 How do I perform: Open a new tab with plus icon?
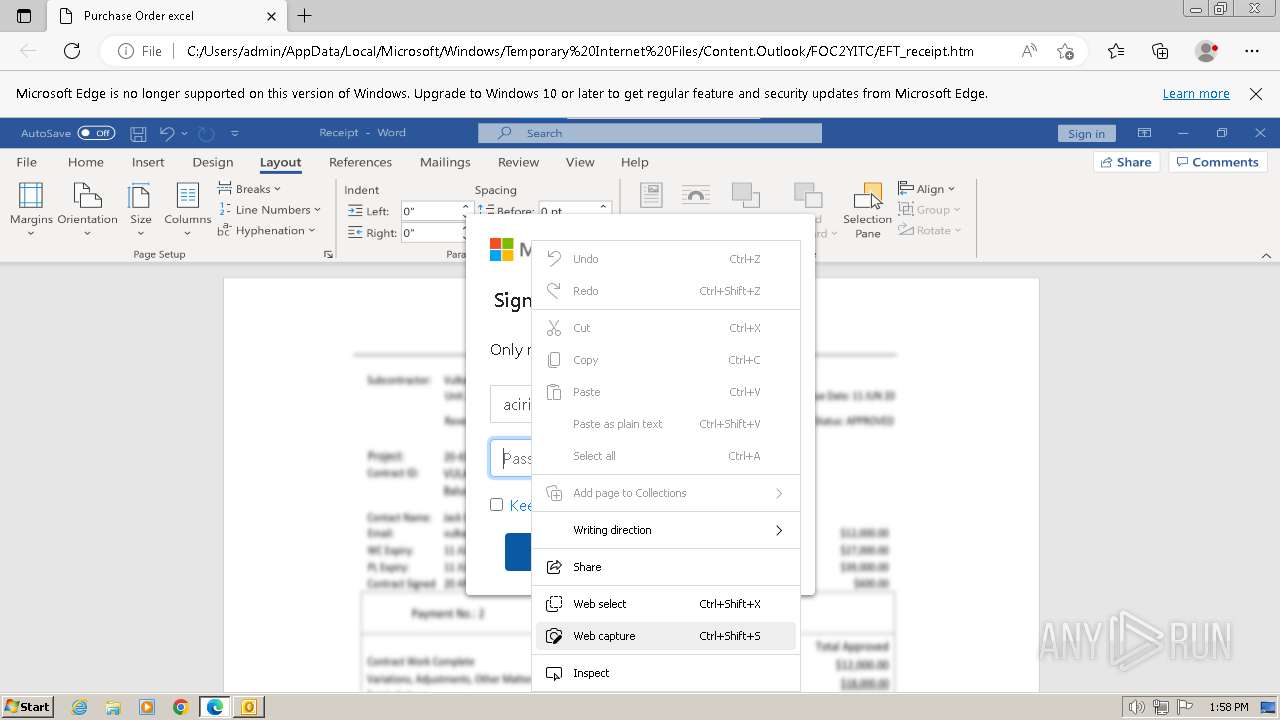click(305, 16)
